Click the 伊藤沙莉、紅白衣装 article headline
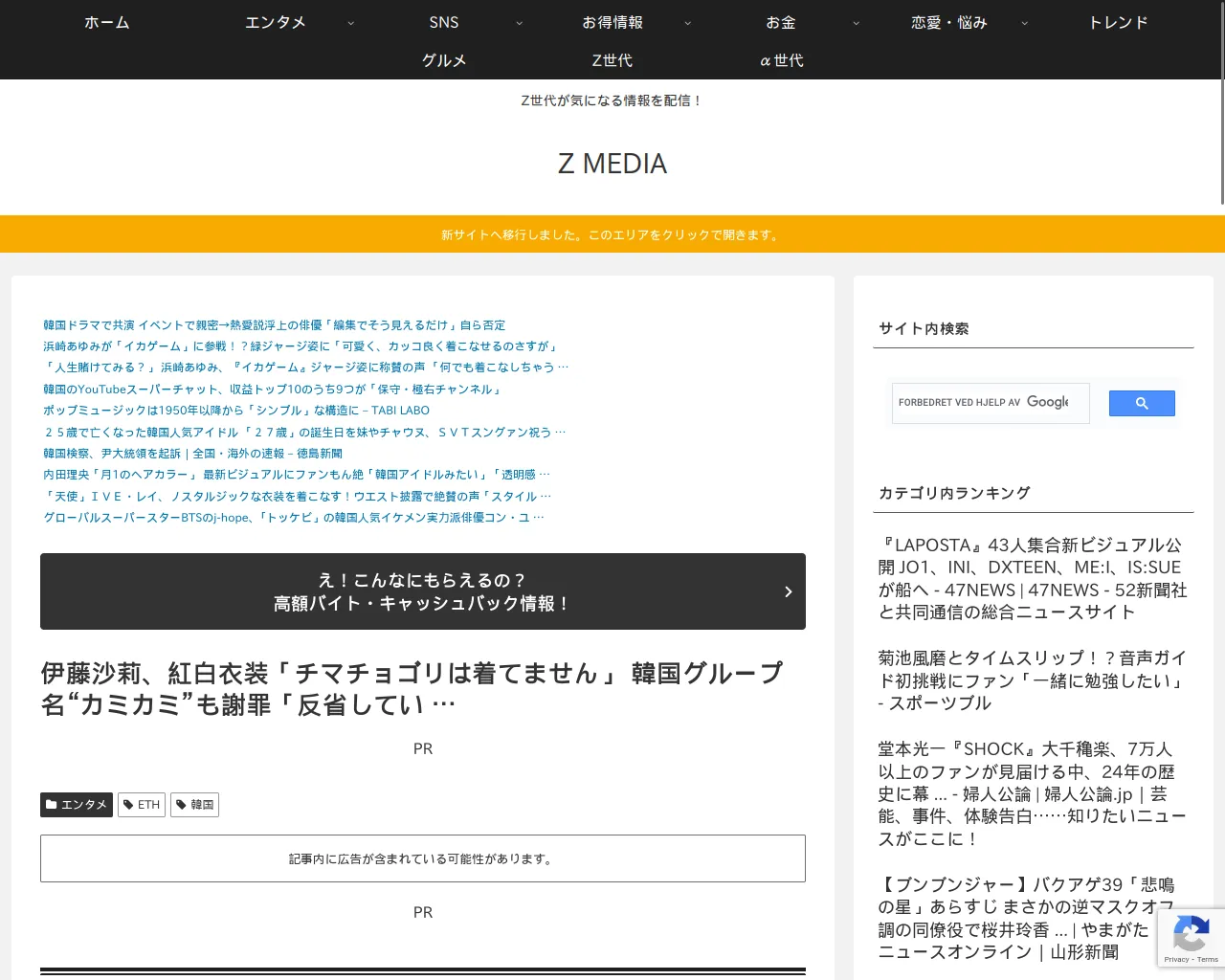The image size is (1225, 980). coord(412,689)
